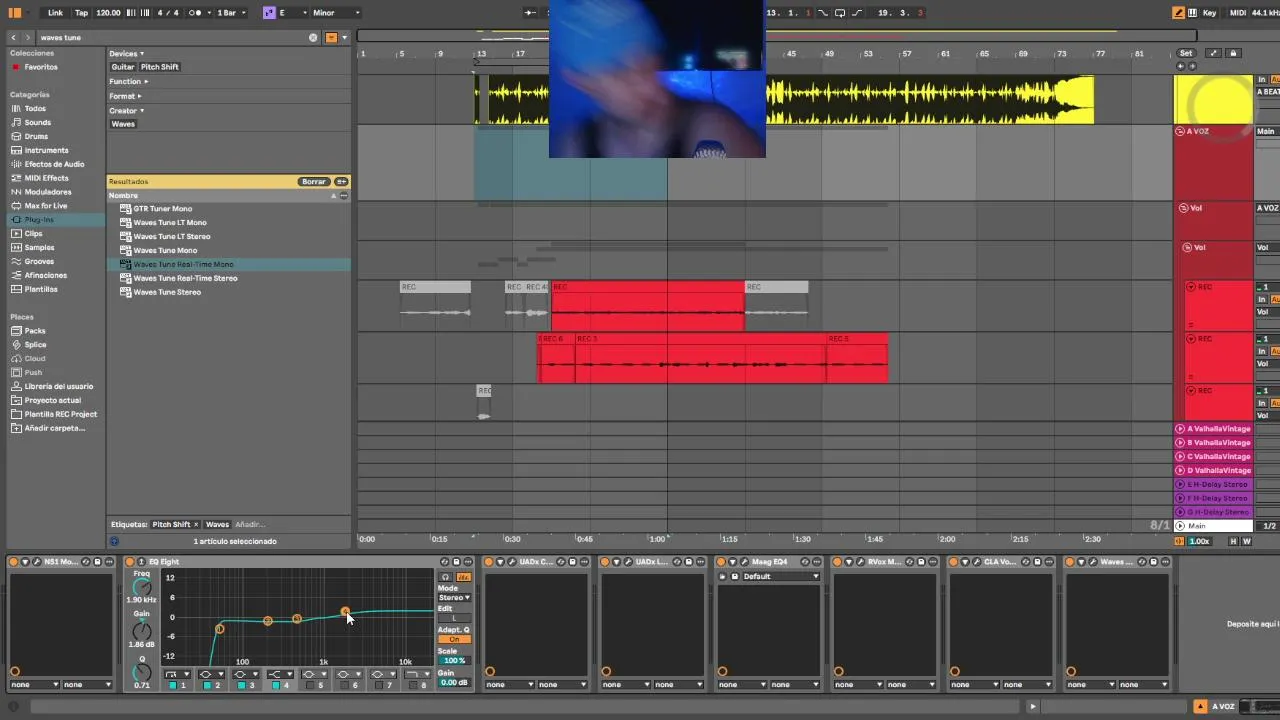Enable EQ band 5 checkbox
This screenshot has width=1280, height=720.
(310, 685)
